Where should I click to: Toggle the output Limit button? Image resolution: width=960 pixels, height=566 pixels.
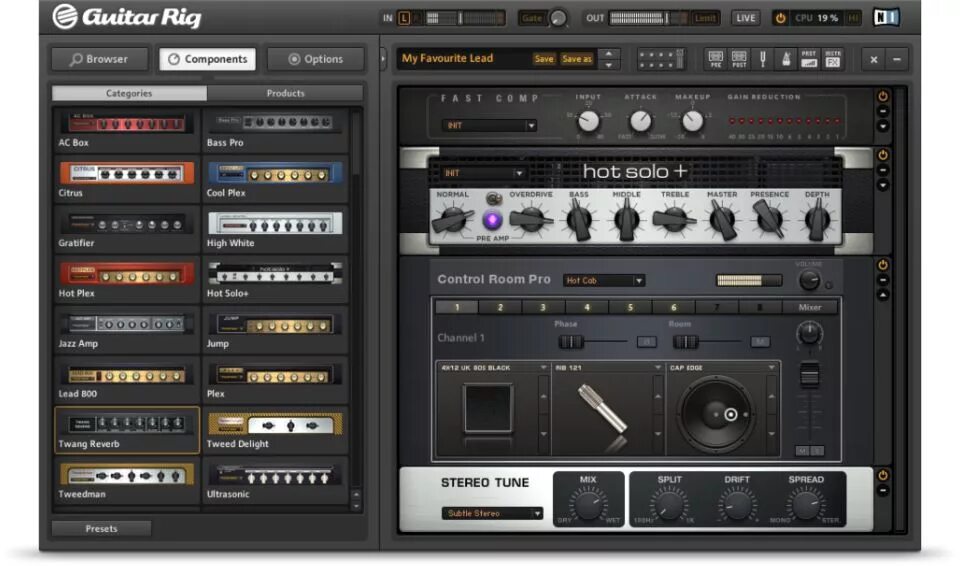[705, 18]
